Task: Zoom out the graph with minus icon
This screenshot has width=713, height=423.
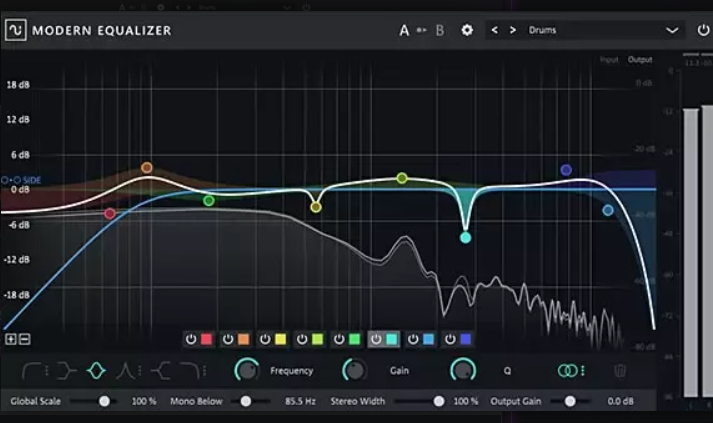Action: pos(25,339)
